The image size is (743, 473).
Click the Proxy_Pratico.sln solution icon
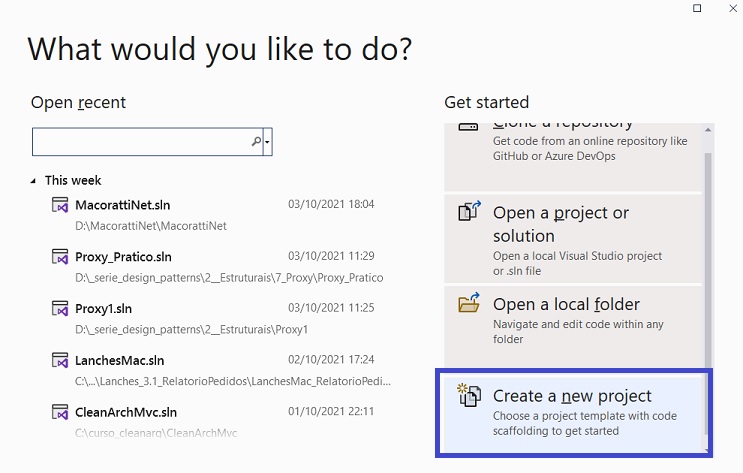pos(60,257)
